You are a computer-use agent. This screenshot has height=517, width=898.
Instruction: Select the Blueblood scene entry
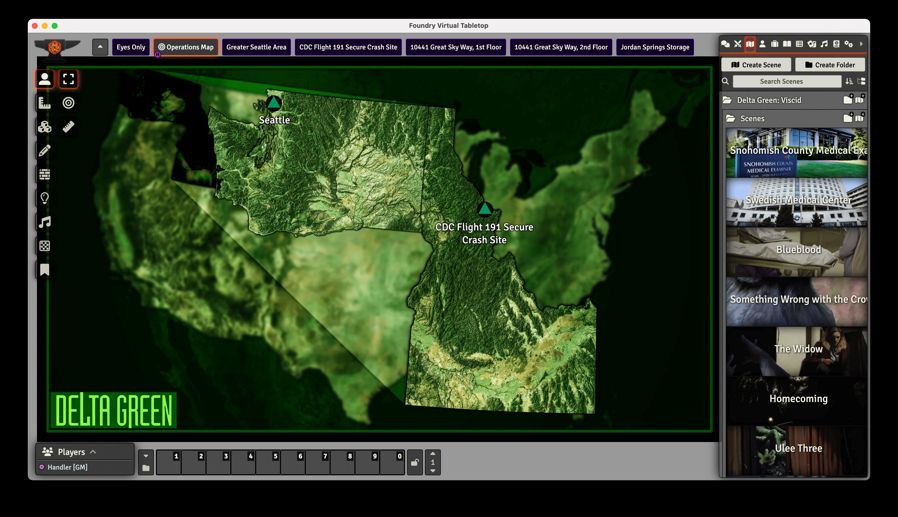click(796, 251)
